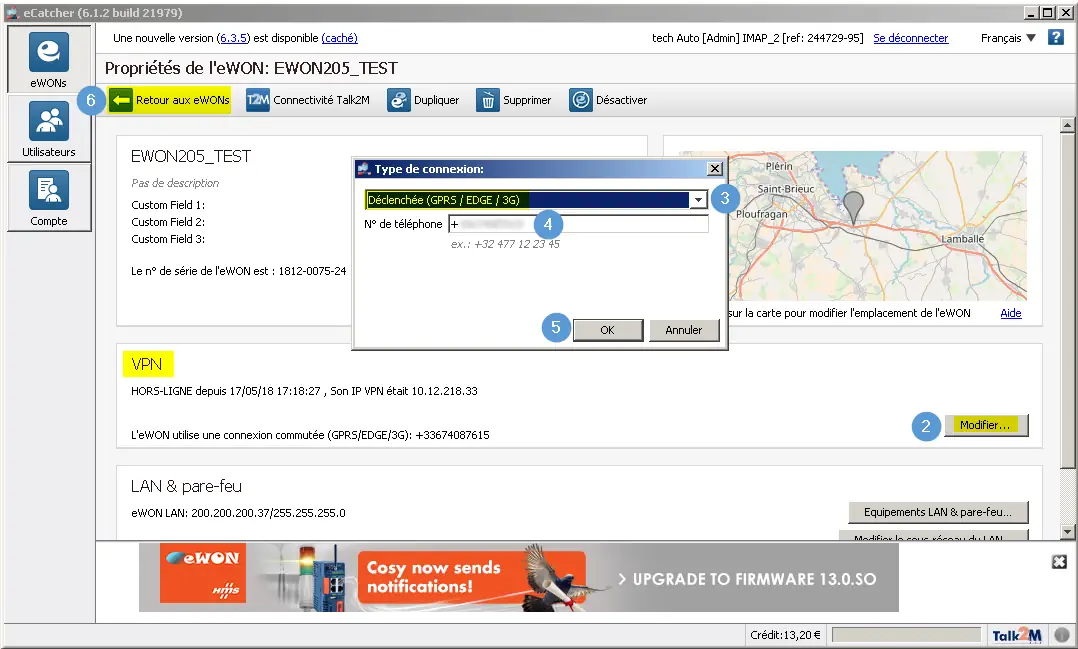Click the LAN & pare-feu section heading
The image size is (1078, 649).
(186, 487)
